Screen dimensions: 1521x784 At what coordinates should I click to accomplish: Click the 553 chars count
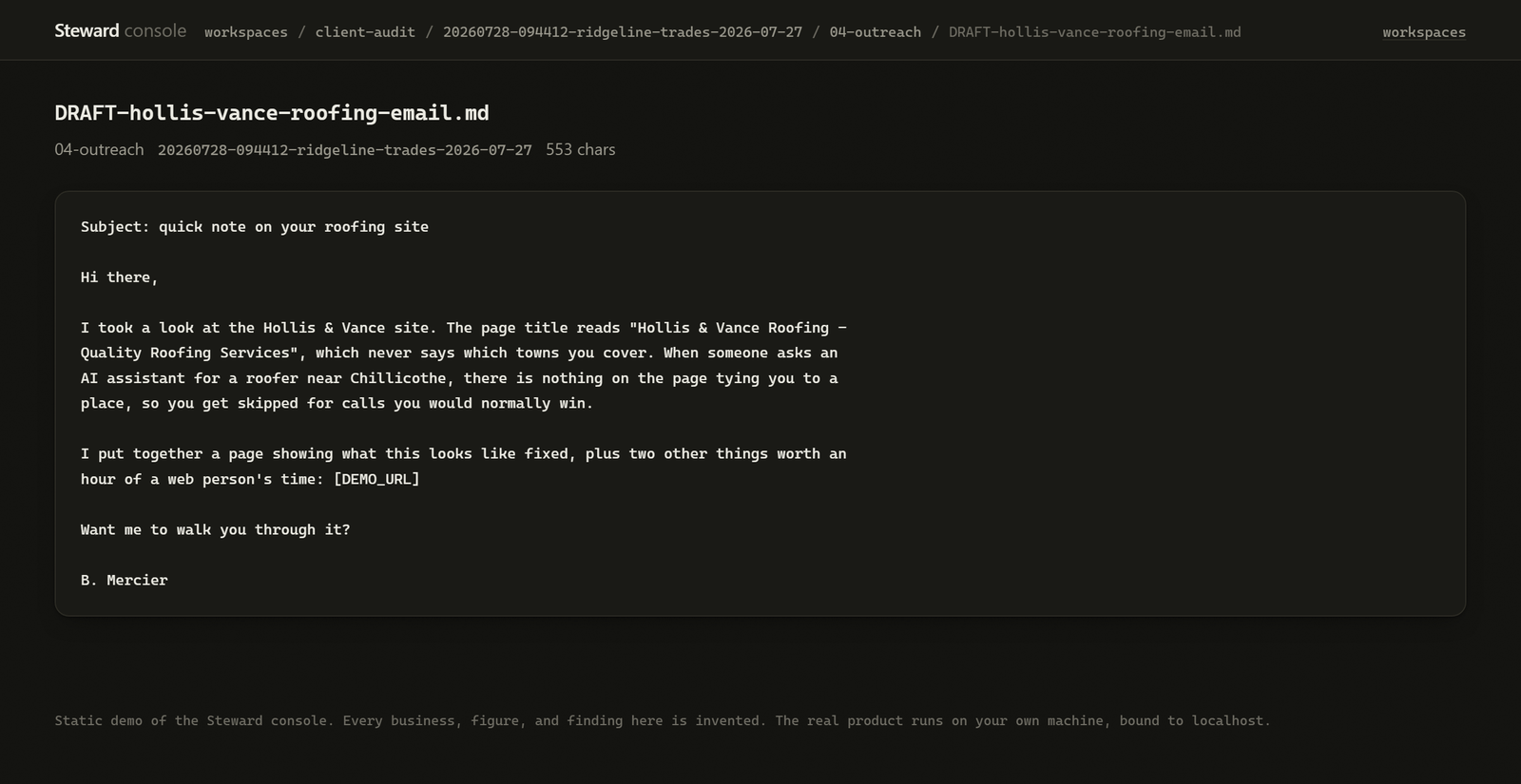580,149
